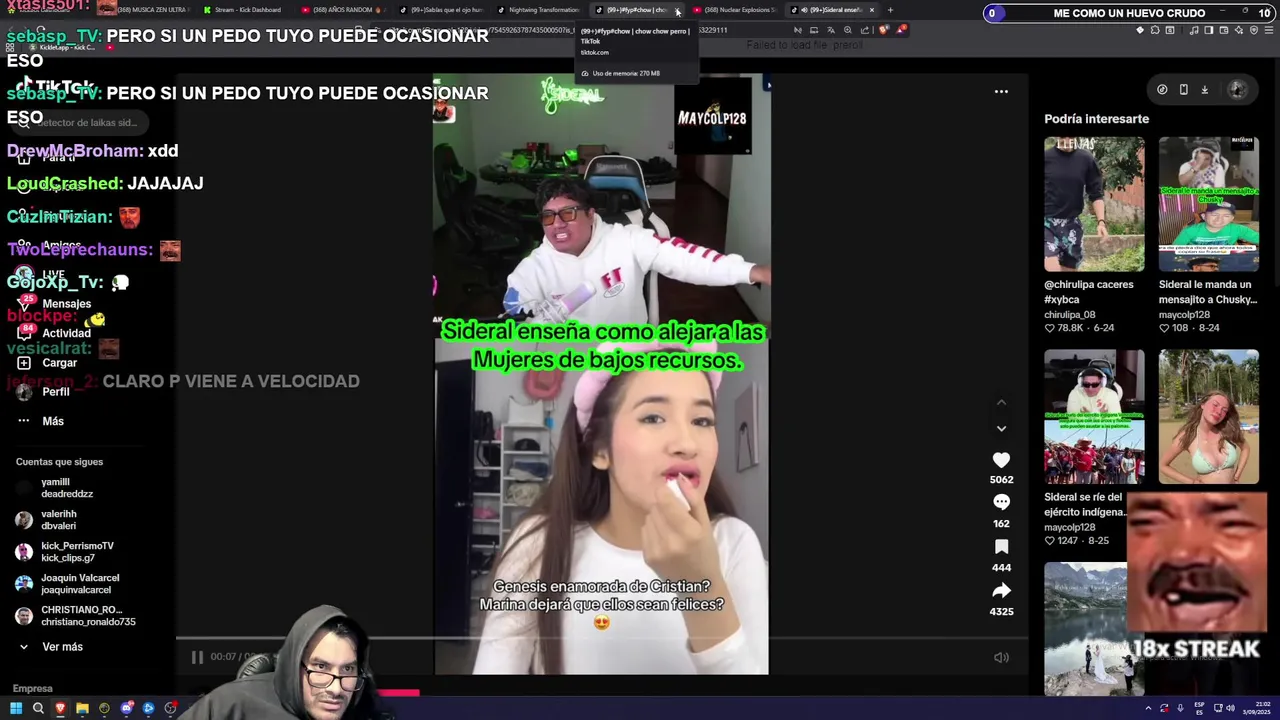Like the video with the heart icon

coord(1001,460)
